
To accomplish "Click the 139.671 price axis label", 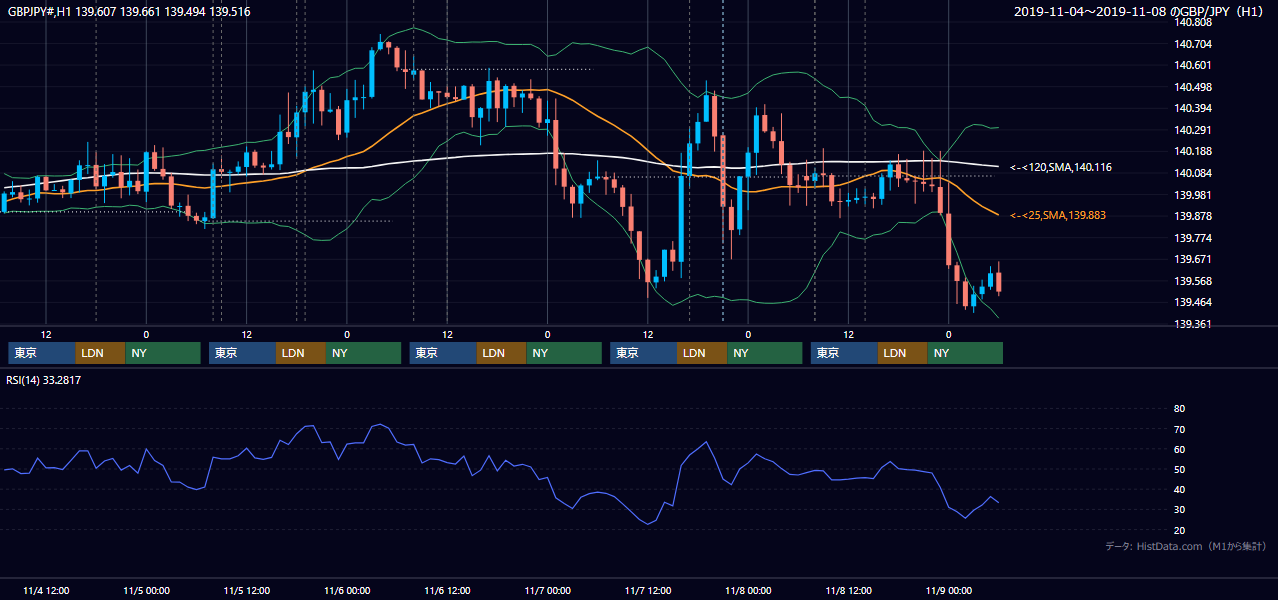I will point(1194,259).
